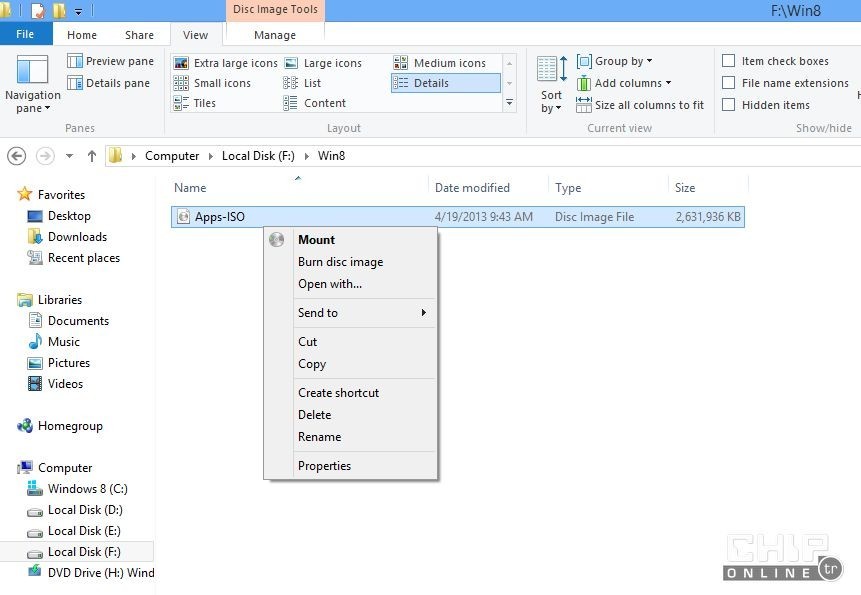Click the Disc Image Tools contextual tab

click(275, 10)
